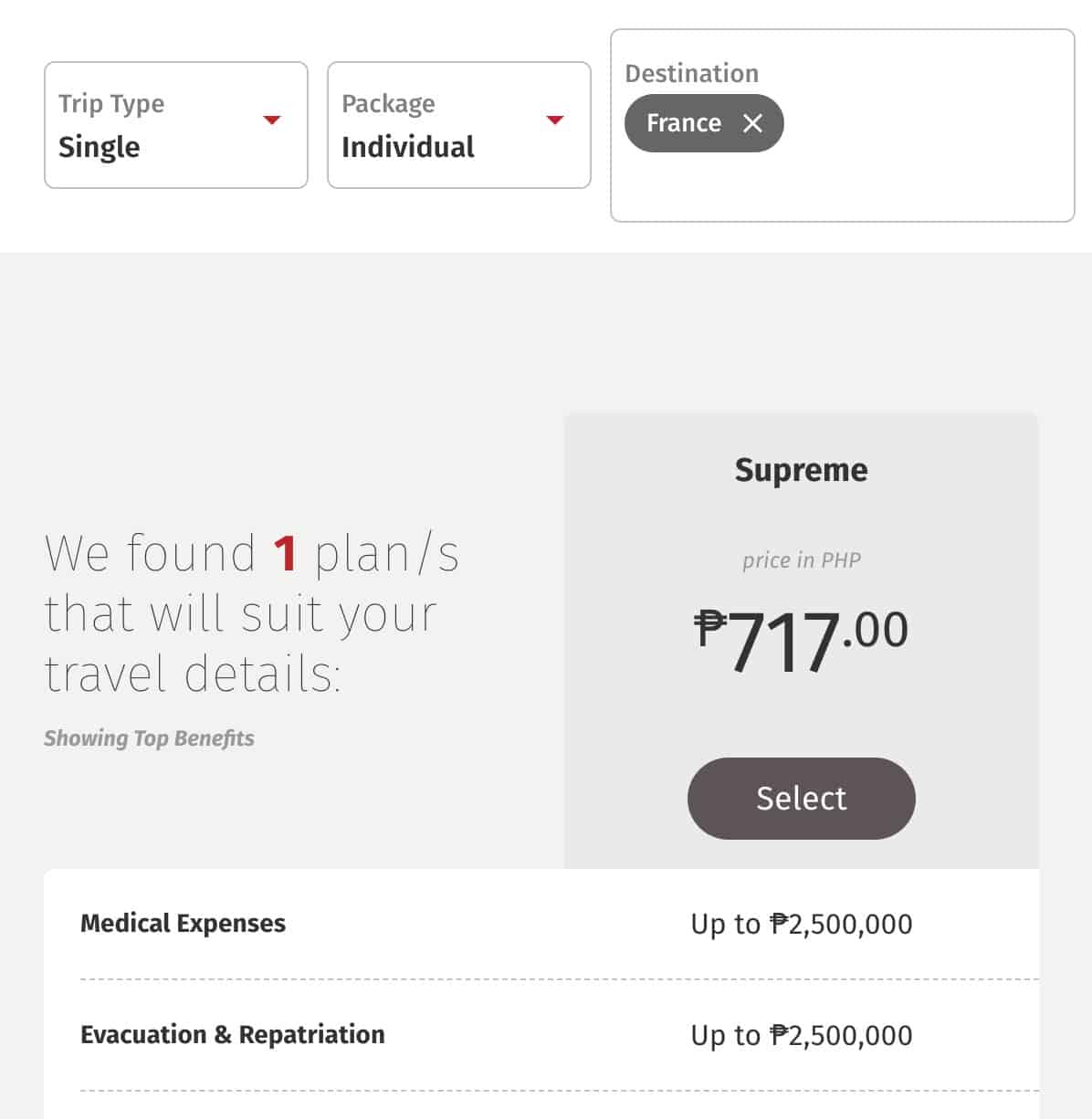
Task: Click the price in PHP label
Action: pyautogui.click(x=801, y=559)
